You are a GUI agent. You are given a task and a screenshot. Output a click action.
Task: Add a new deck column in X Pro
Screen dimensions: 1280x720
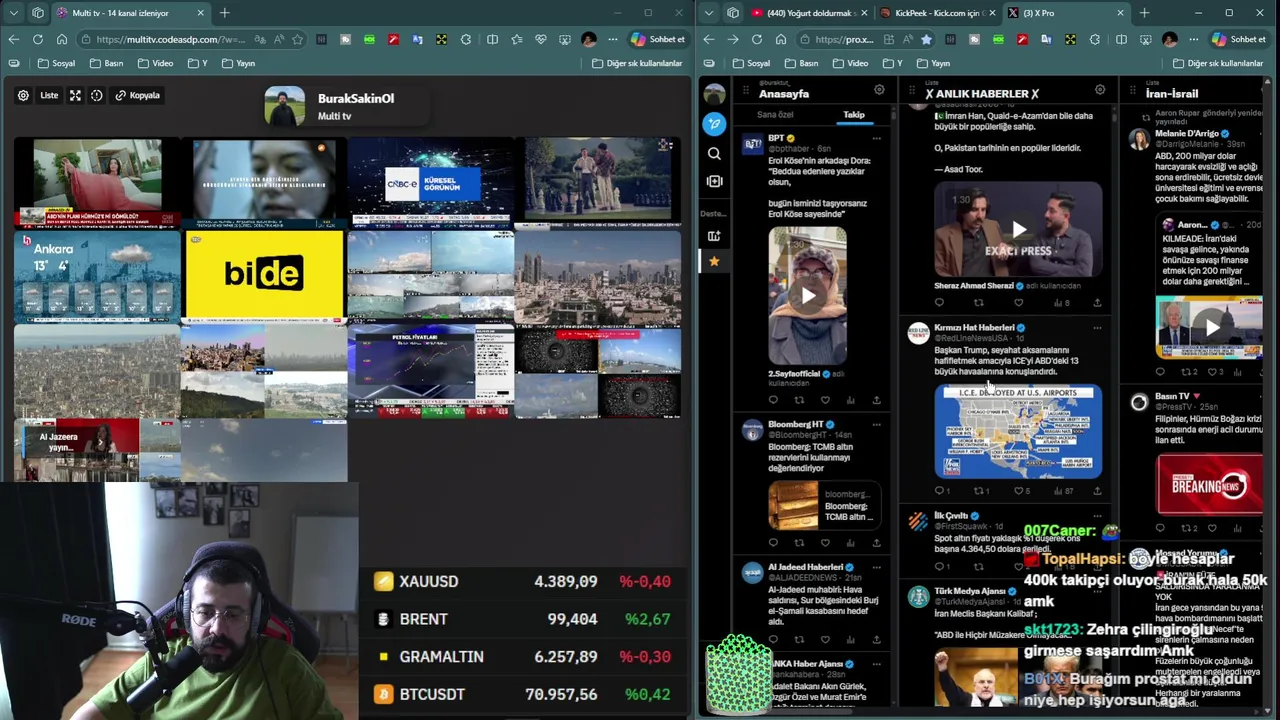[714, 236]
